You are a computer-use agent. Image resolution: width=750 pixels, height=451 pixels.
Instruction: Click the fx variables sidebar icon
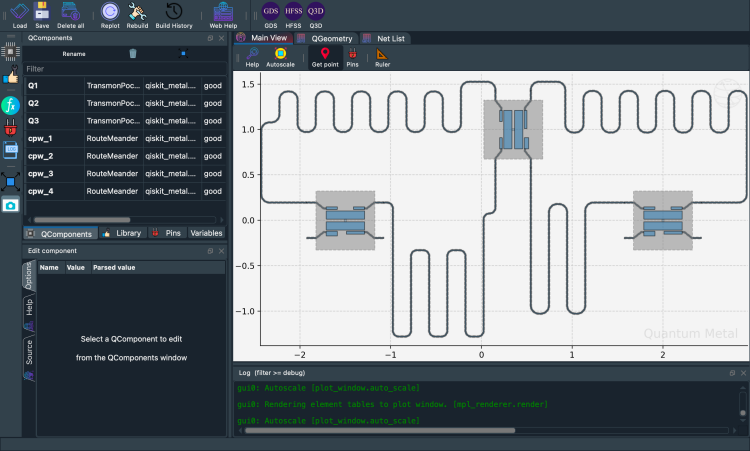[x=11, y=105]
